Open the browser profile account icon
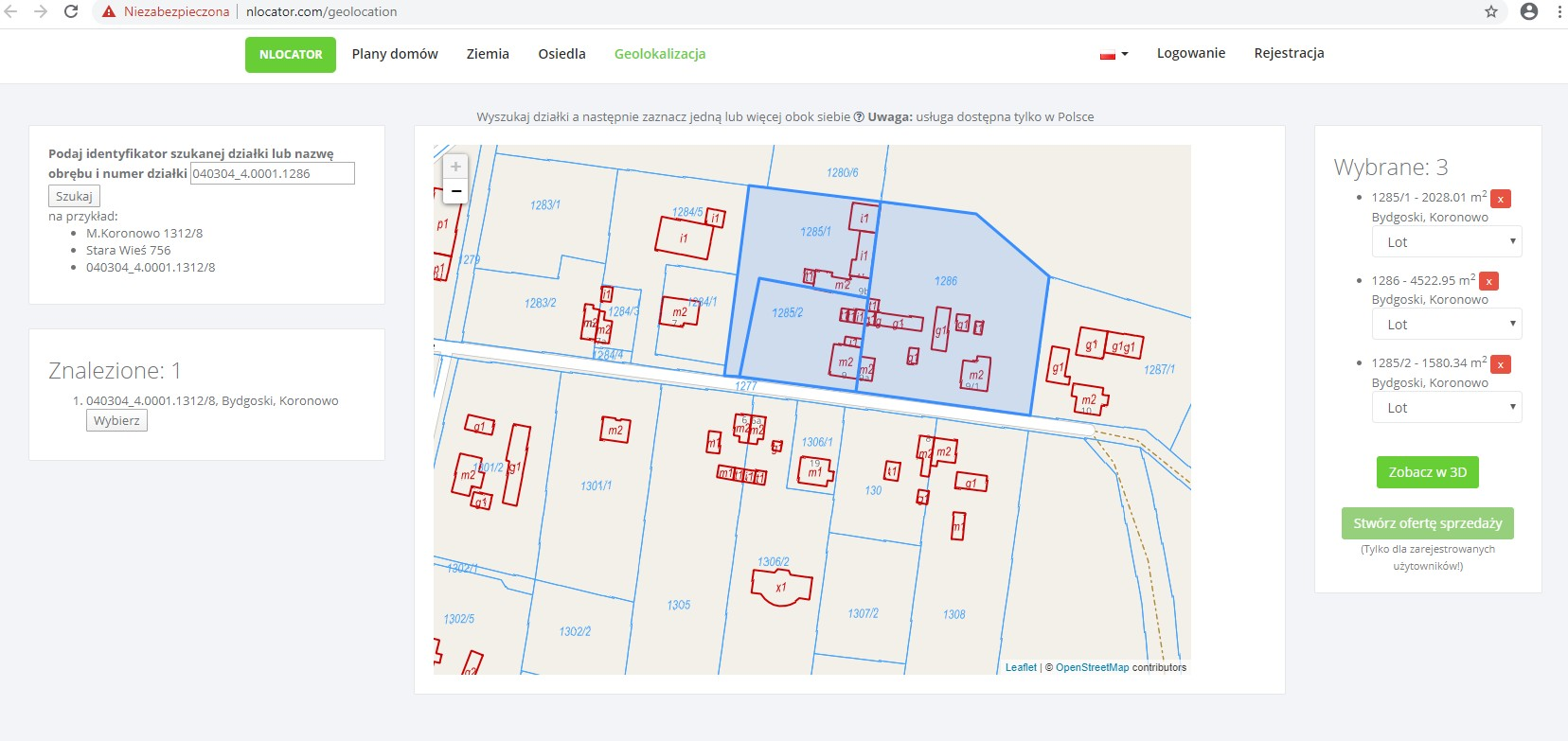Image resolution: width=1568 pixels, height=741 pixels. coord(1528,12)
